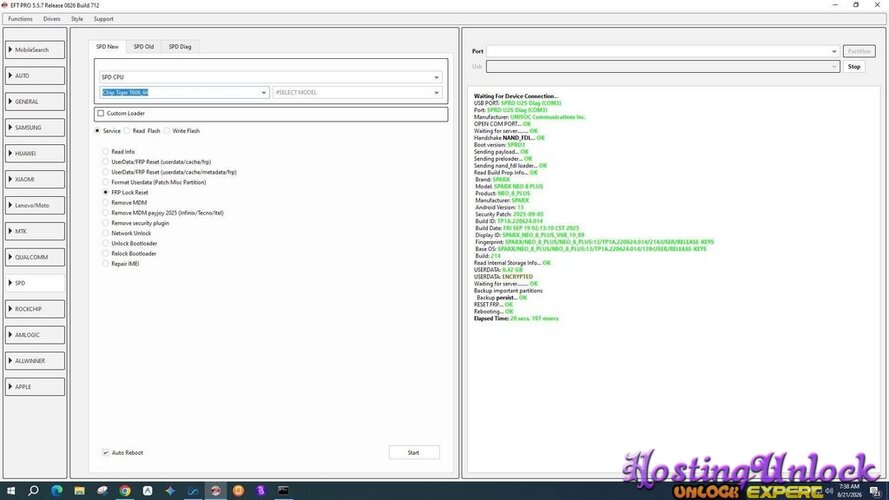The image size is (889, 500).
Task: Select the Unlock Bootloader option
Action: coord(105,243)
